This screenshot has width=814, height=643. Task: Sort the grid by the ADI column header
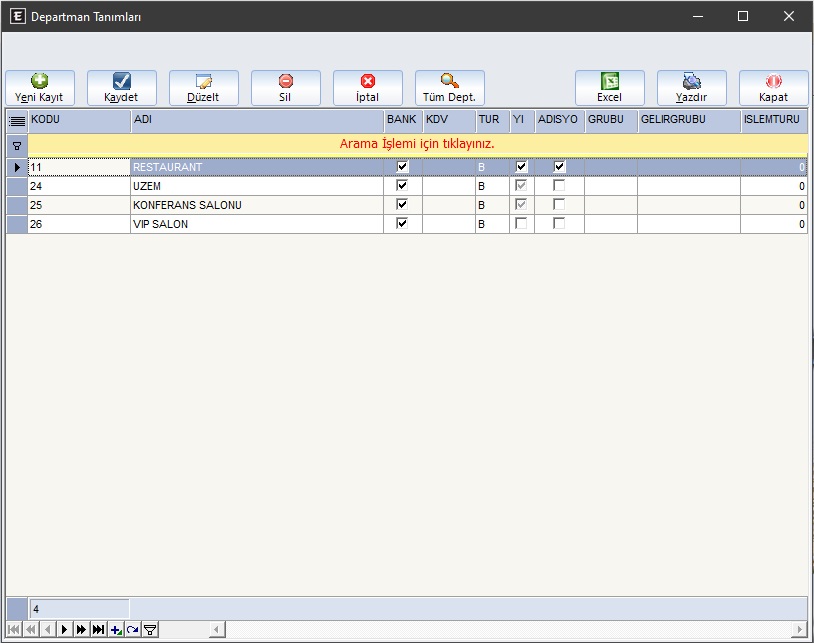click(257, 120)
